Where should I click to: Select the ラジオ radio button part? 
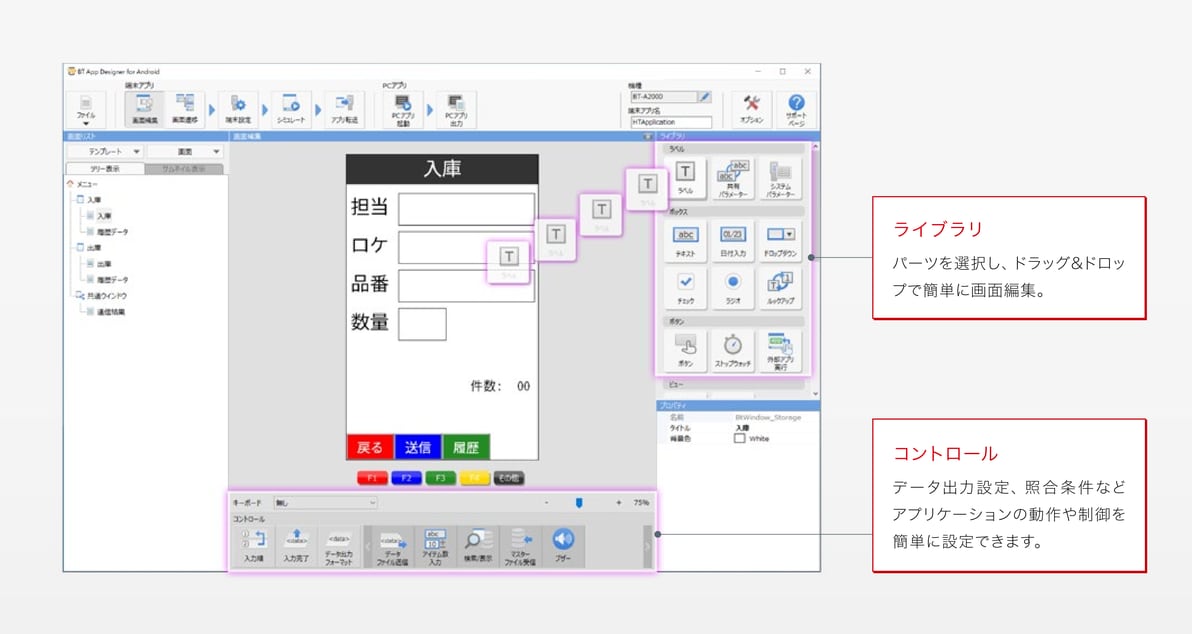[x=733, y=288]
